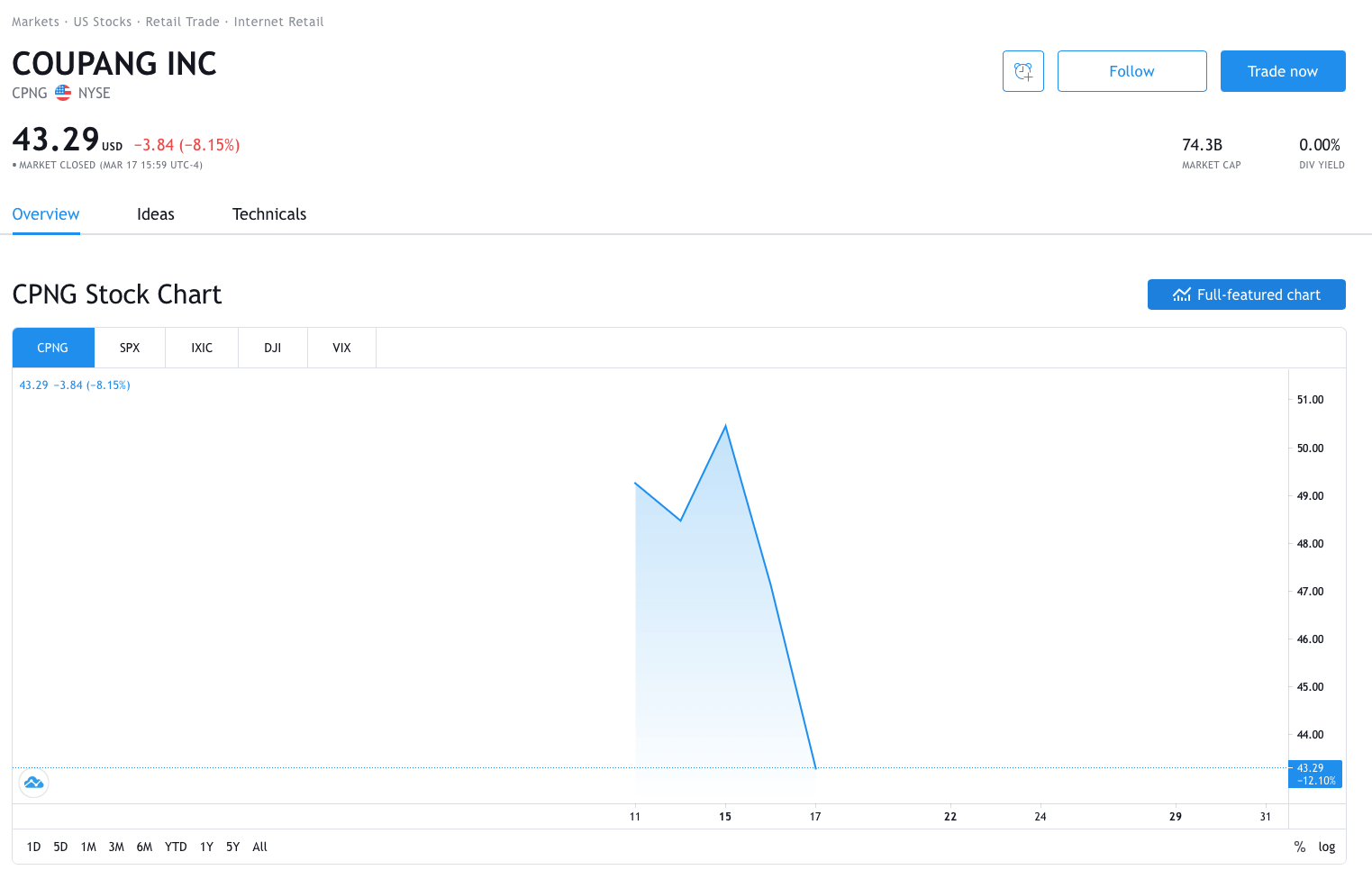The width and height of the screenshot is (1372, 879).
Task: Set chart range to 6M
Action: point(144,847)
